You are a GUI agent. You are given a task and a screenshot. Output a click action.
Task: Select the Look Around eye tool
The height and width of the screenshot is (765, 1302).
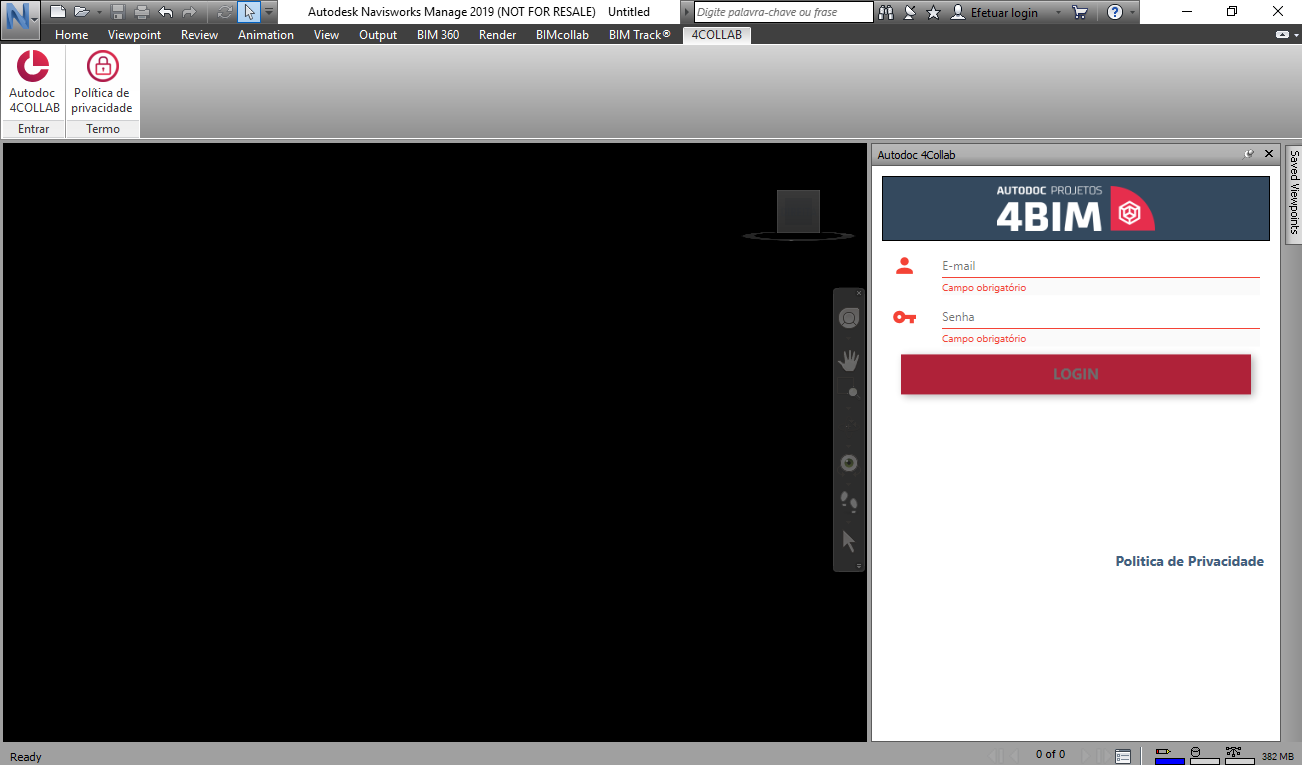click(x=849, y=463)
